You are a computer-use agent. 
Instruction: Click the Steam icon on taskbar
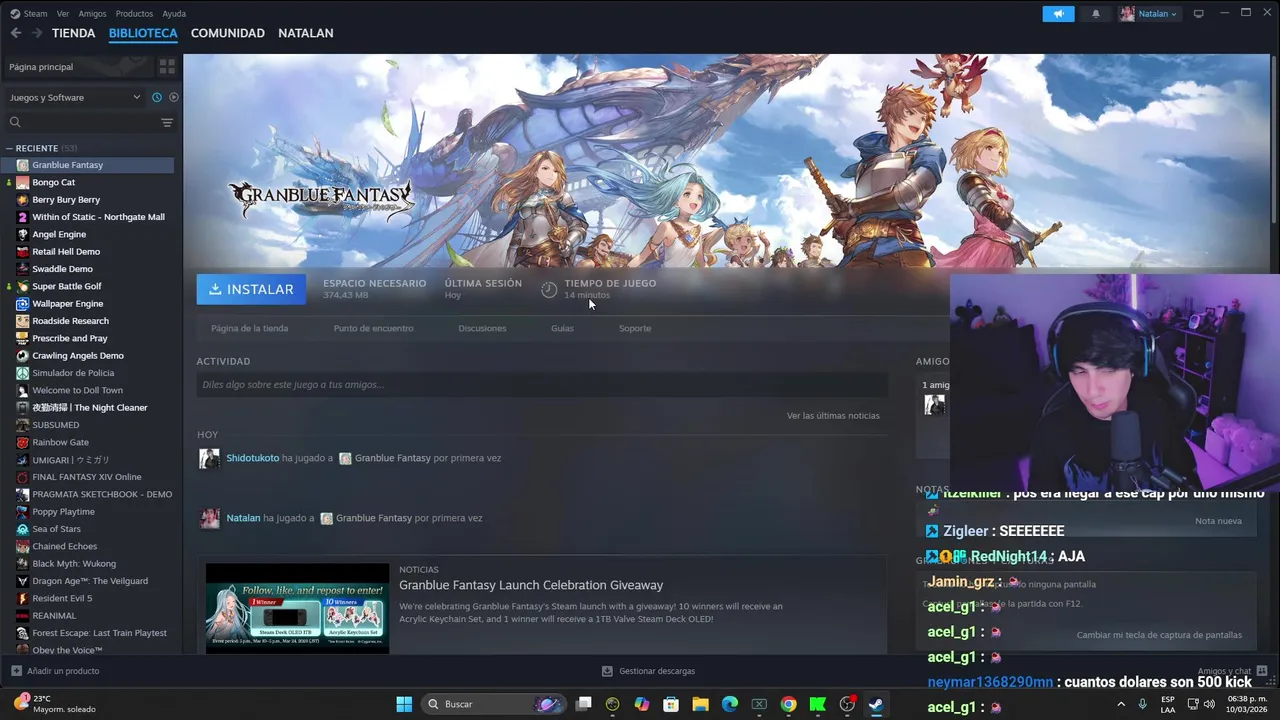(876, 704)
